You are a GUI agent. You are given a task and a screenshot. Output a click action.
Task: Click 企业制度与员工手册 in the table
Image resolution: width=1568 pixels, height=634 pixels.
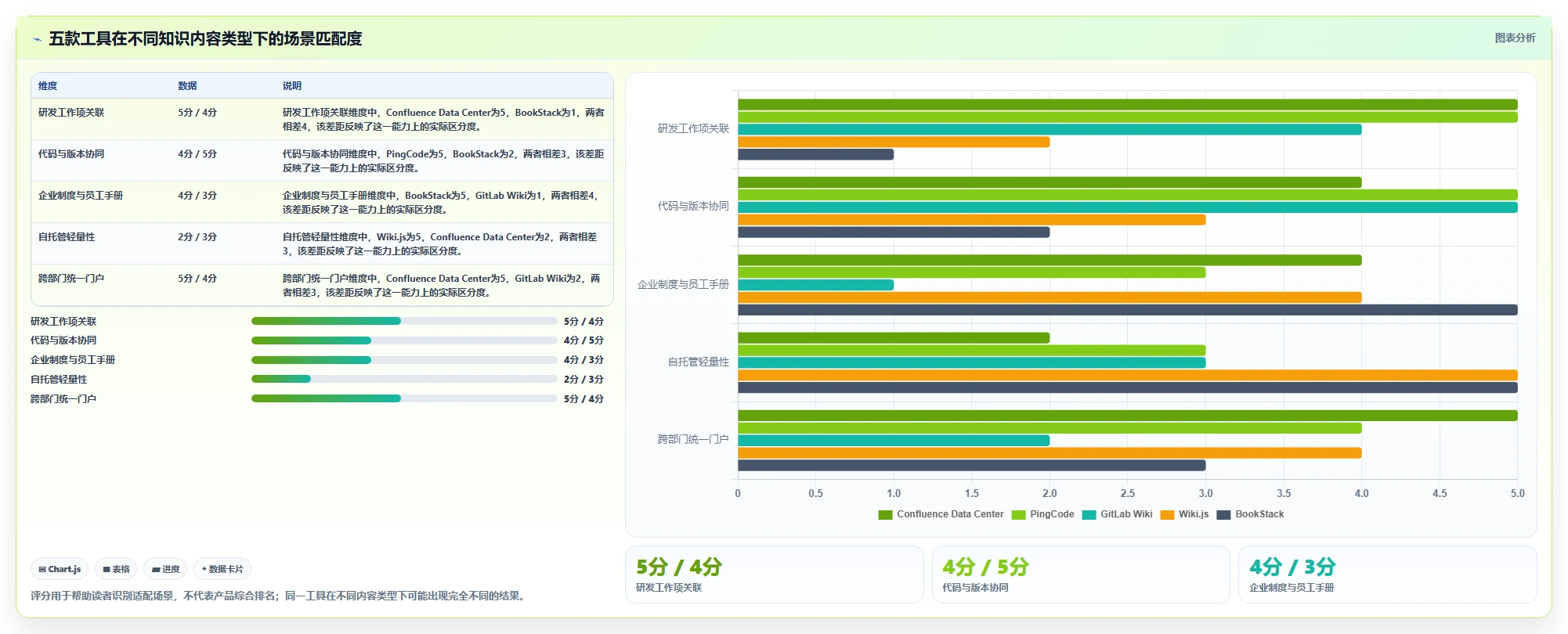(81, 196)
